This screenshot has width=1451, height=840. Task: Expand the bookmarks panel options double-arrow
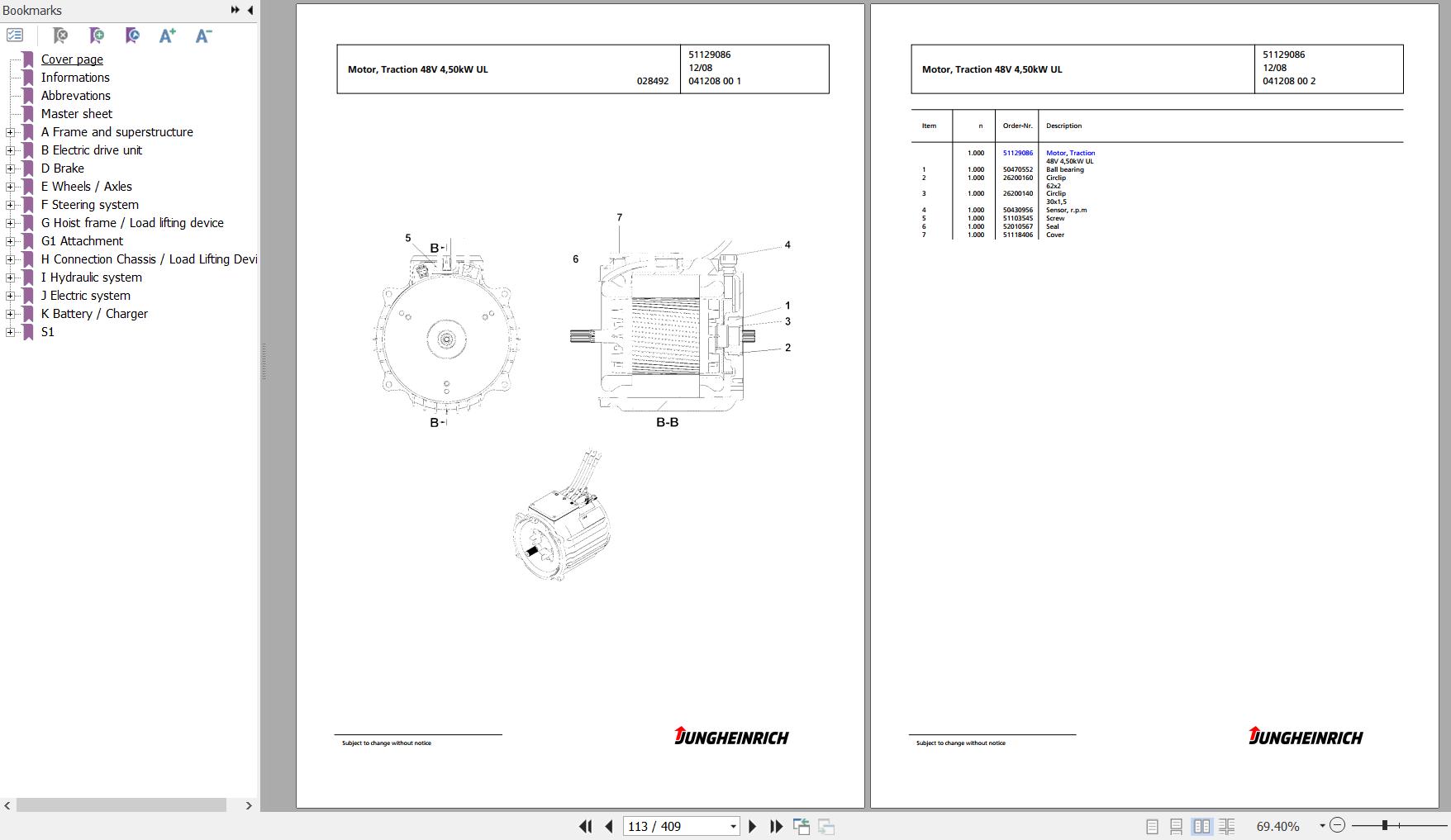[235, 10]
